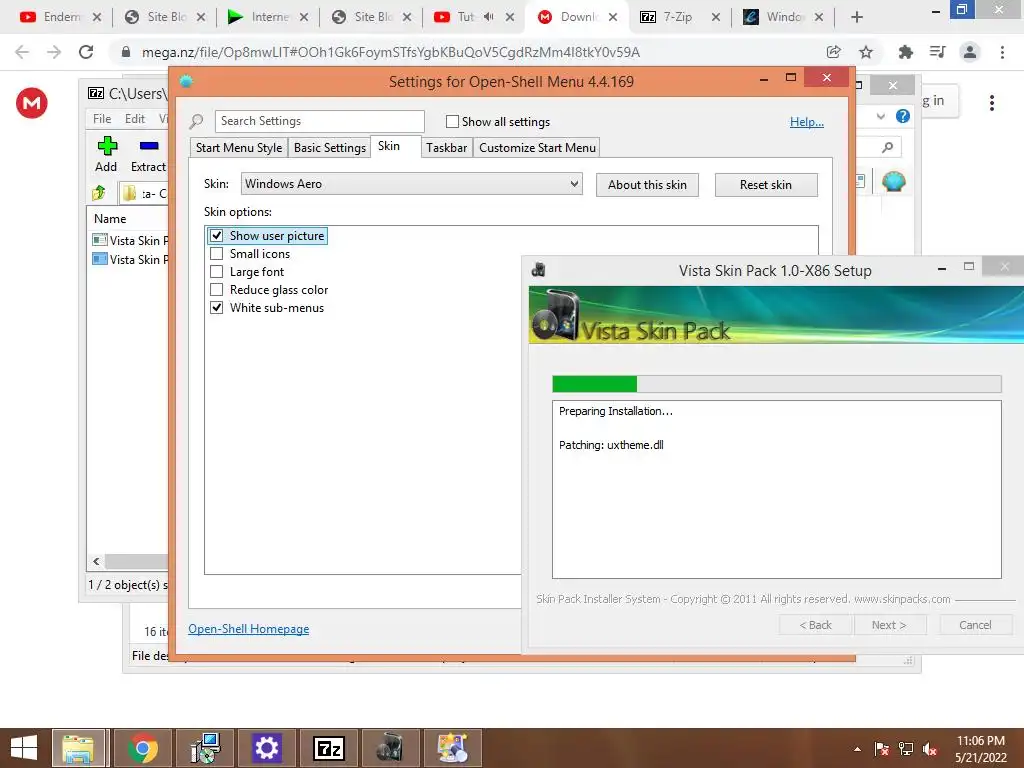Open the Skin dropdown (Windows Aero)

pos(411,184)
